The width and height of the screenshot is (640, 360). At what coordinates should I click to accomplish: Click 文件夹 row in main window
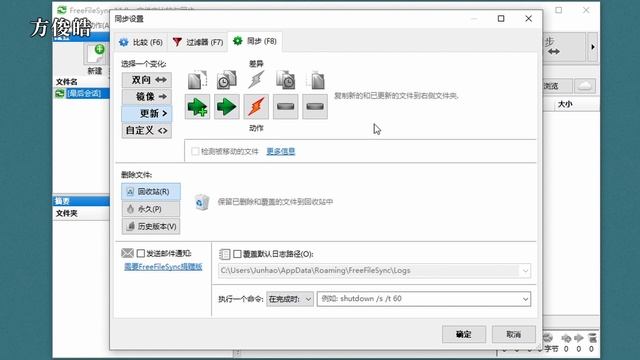(67, 213)
